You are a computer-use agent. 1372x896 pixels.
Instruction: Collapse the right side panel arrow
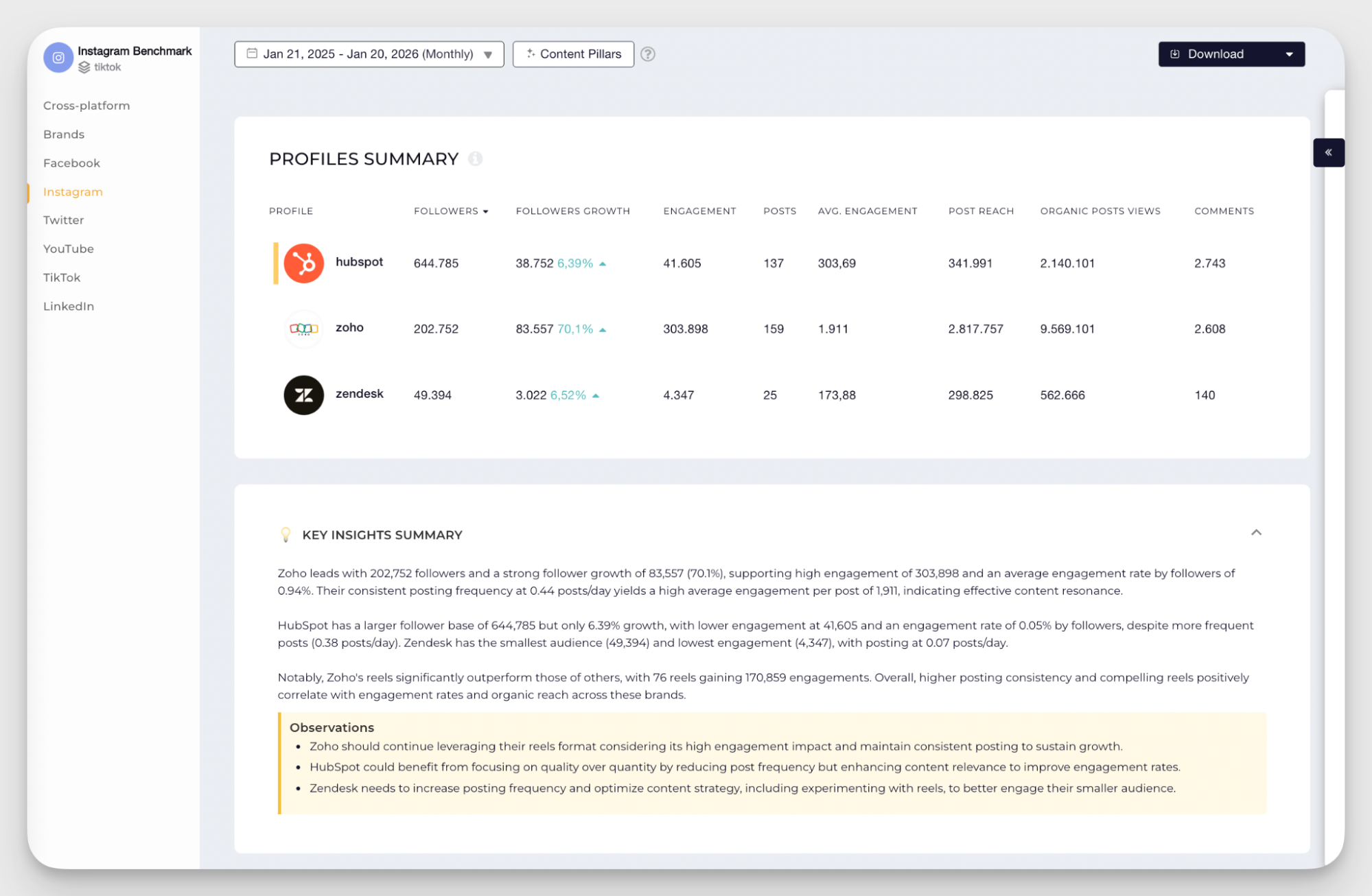click(x=1329, y=152)
